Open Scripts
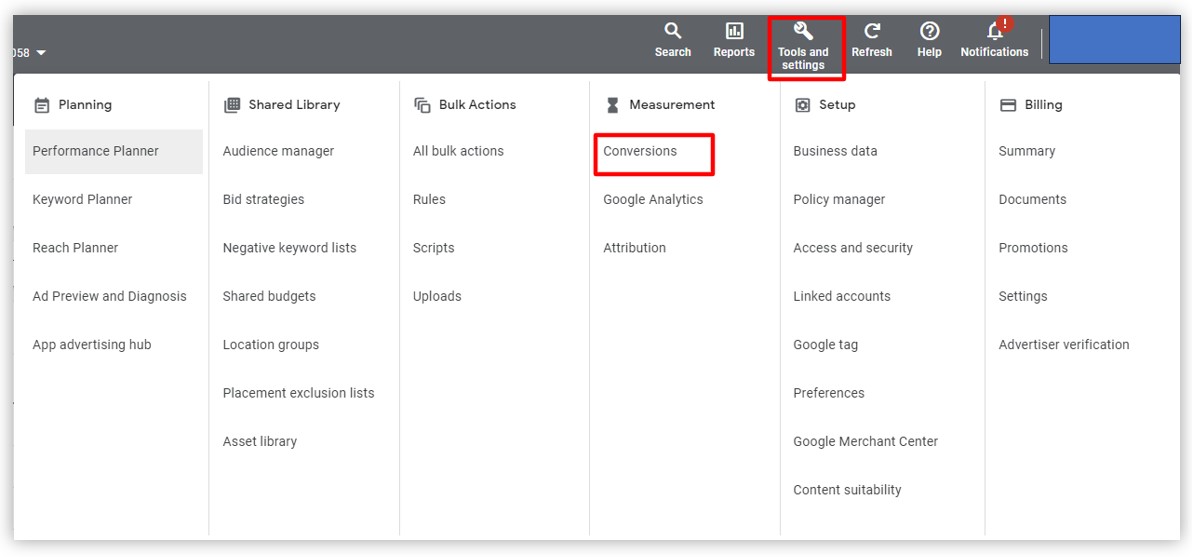The height and width of the screenshot is (557, 1192). (433, 248)
